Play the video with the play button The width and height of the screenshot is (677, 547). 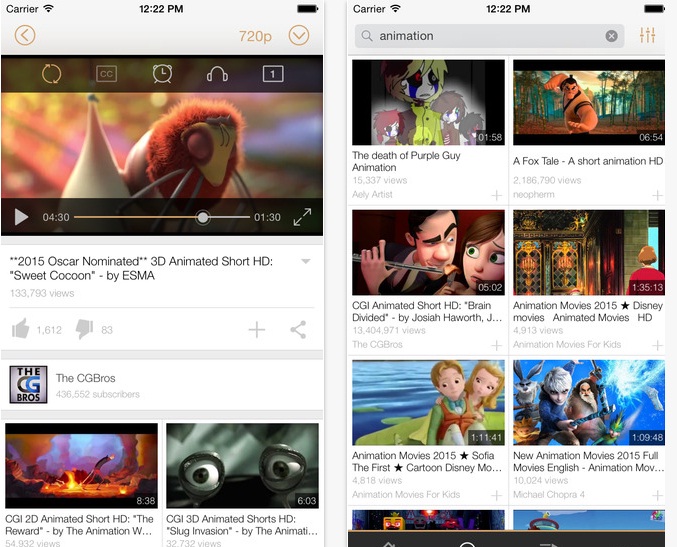click(21, 217)
